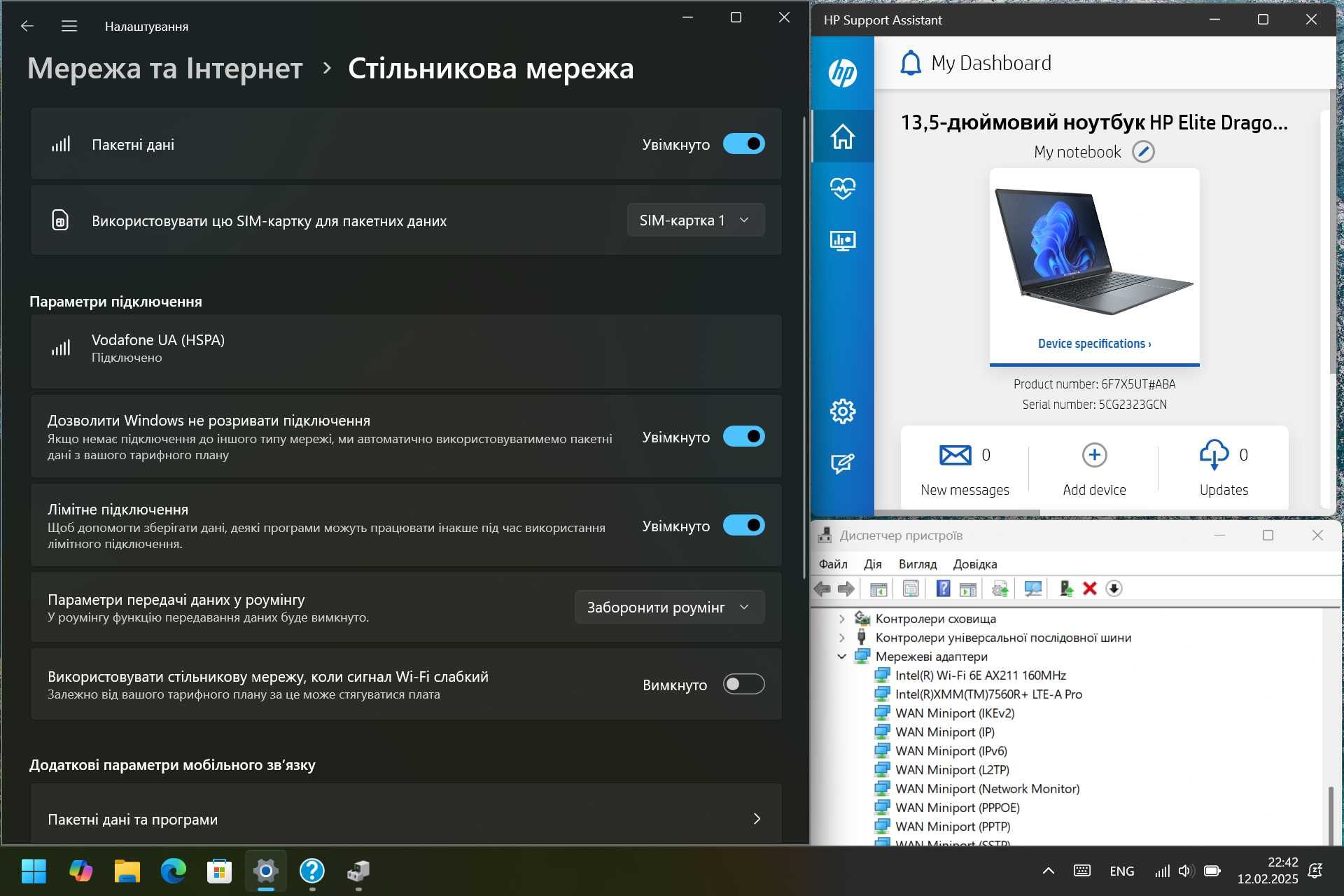The width and height of the screenshot is (1344, 896).
Task: Open the Вигляд menu in Device Manager
Action: [918, 564]
